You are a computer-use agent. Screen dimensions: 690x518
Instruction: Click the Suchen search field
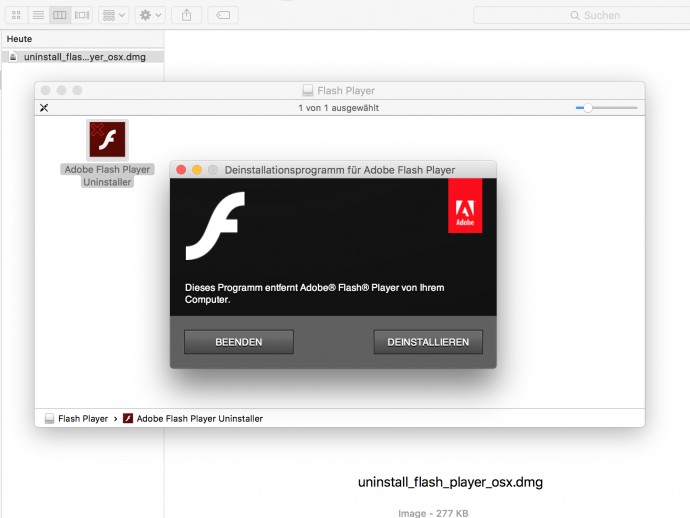tap(582, 15)
